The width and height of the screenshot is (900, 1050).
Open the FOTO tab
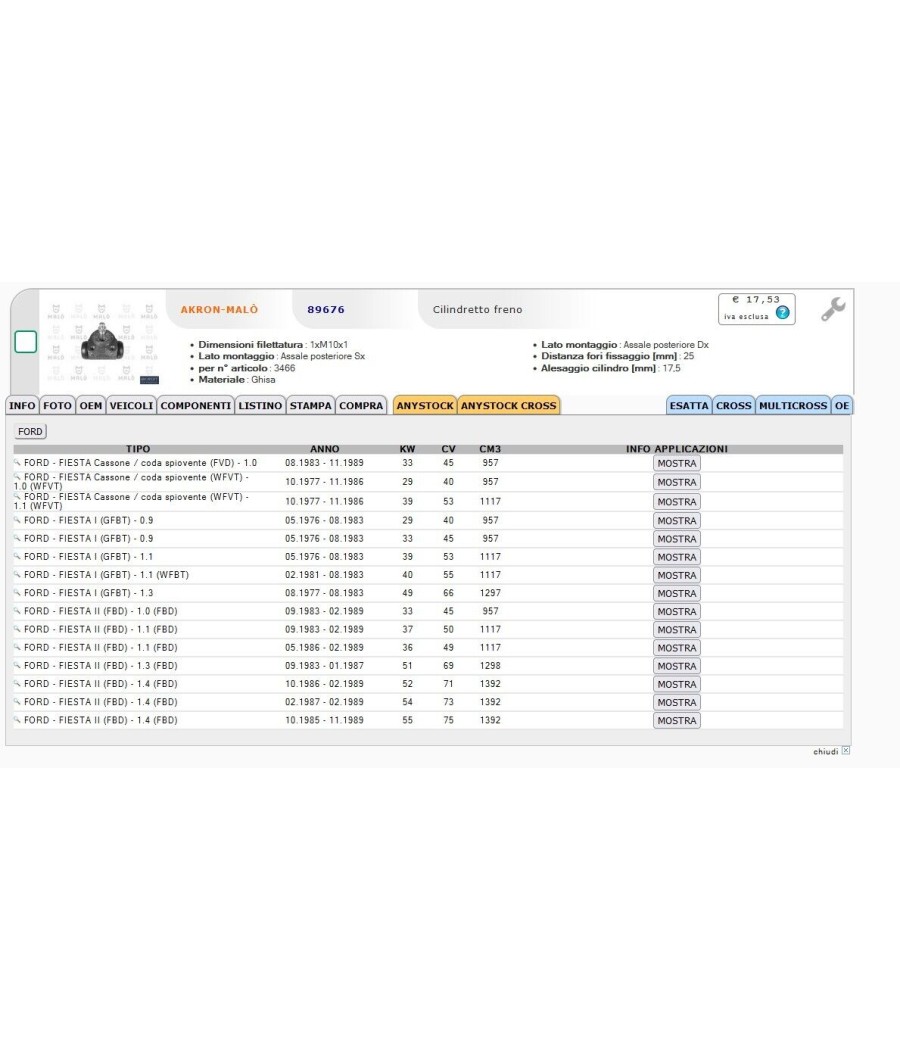57,405
